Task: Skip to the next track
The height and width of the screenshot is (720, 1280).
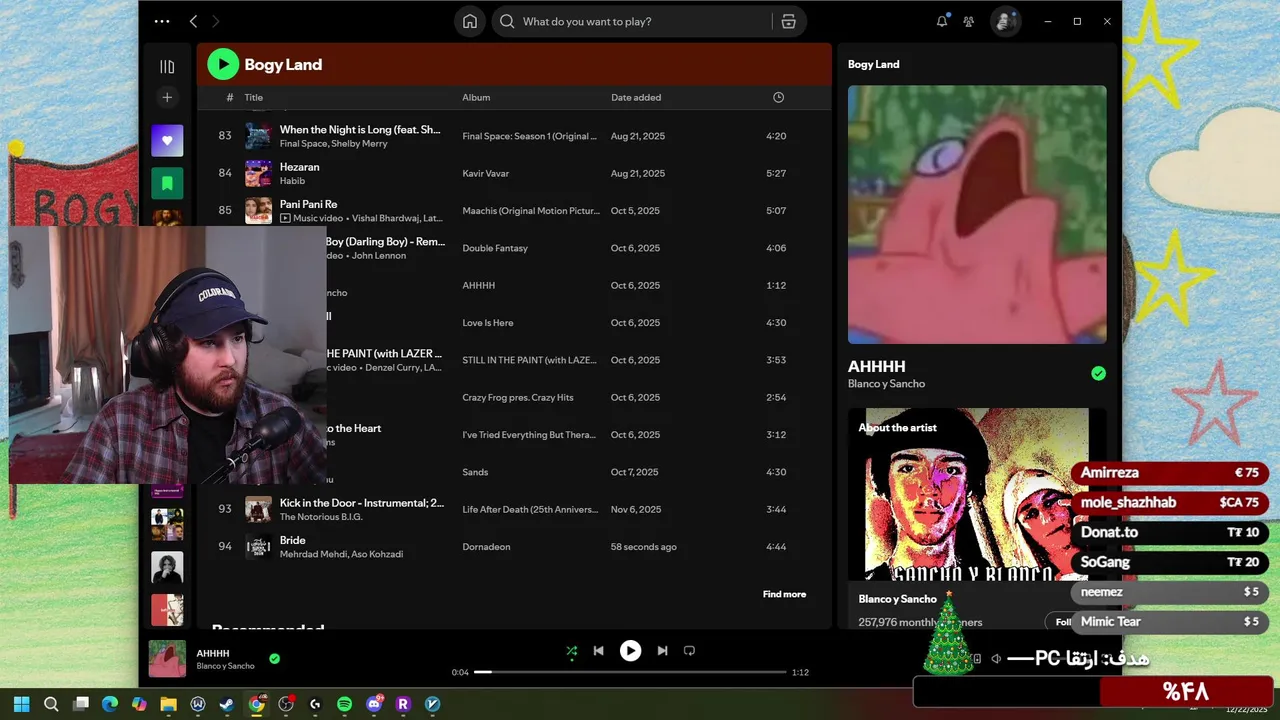Action: [662, 650]
